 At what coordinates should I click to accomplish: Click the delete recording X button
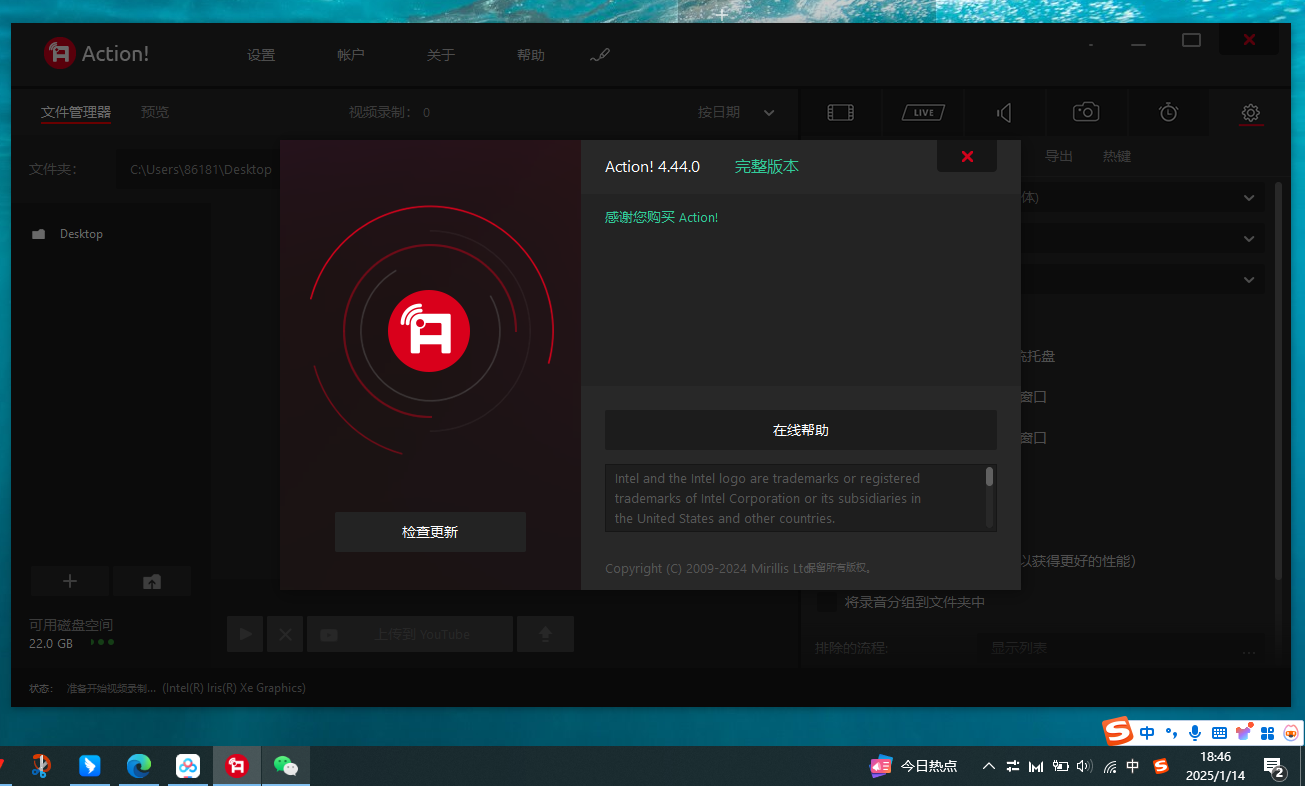tap(285, 634)
